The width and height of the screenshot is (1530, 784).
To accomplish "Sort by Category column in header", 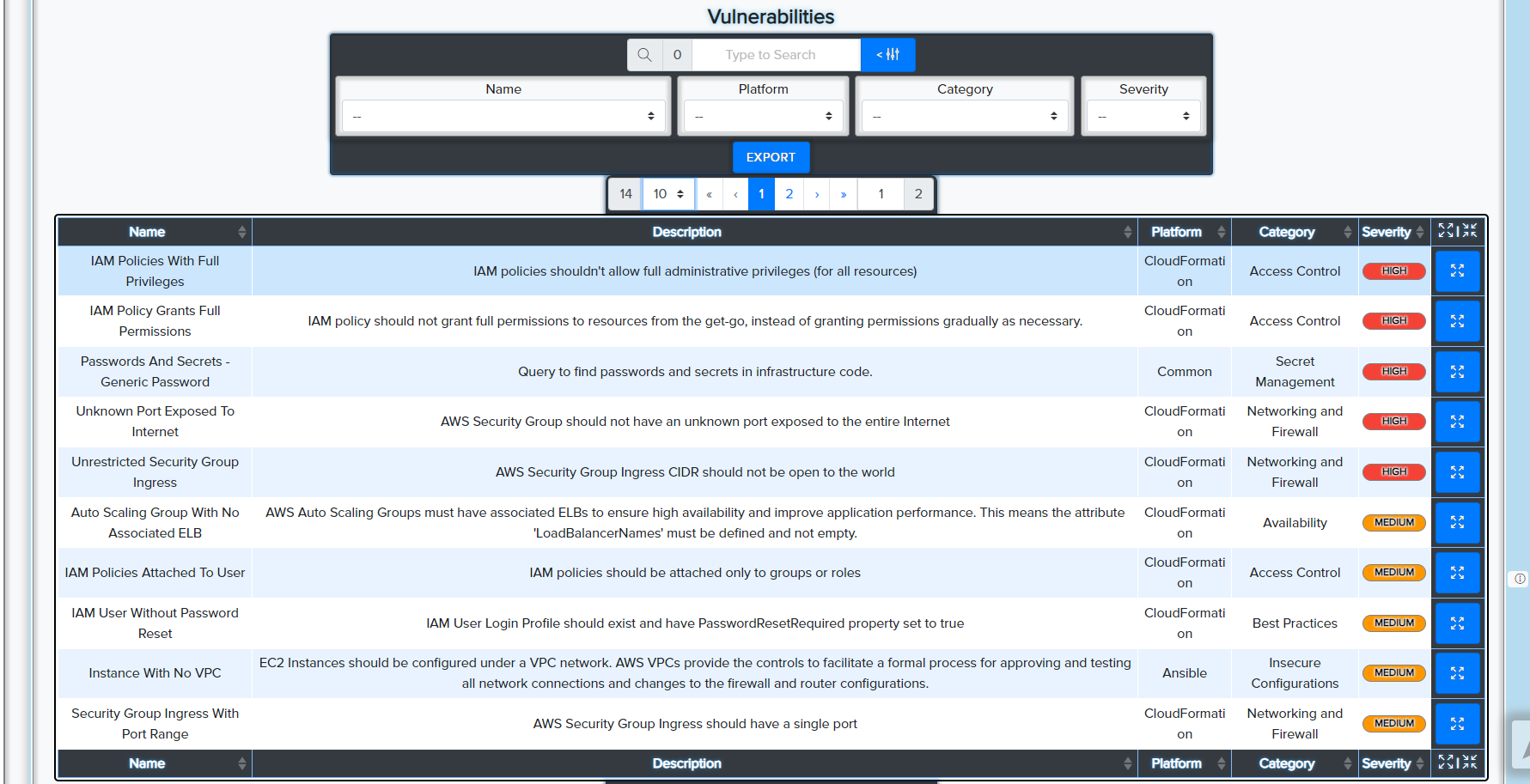I will pos(1295,232).
